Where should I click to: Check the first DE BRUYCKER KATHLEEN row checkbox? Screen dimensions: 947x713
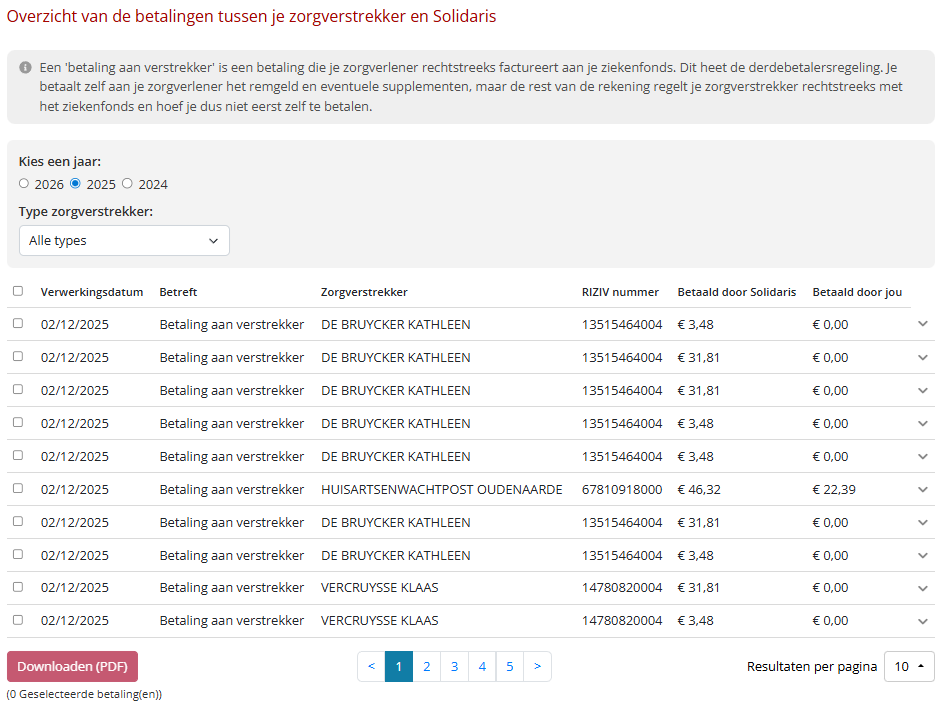[18, 324]
